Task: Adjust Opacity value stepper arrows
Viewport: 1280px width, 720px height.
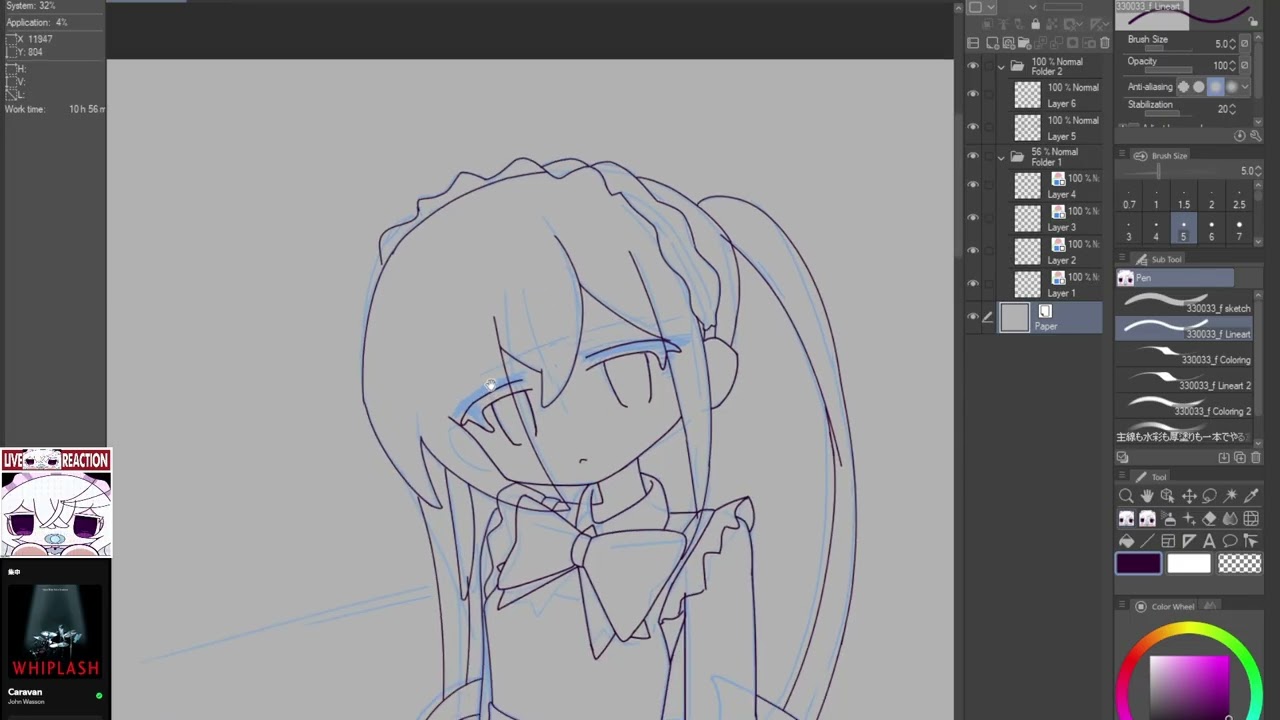Action: click(1232, 66)
